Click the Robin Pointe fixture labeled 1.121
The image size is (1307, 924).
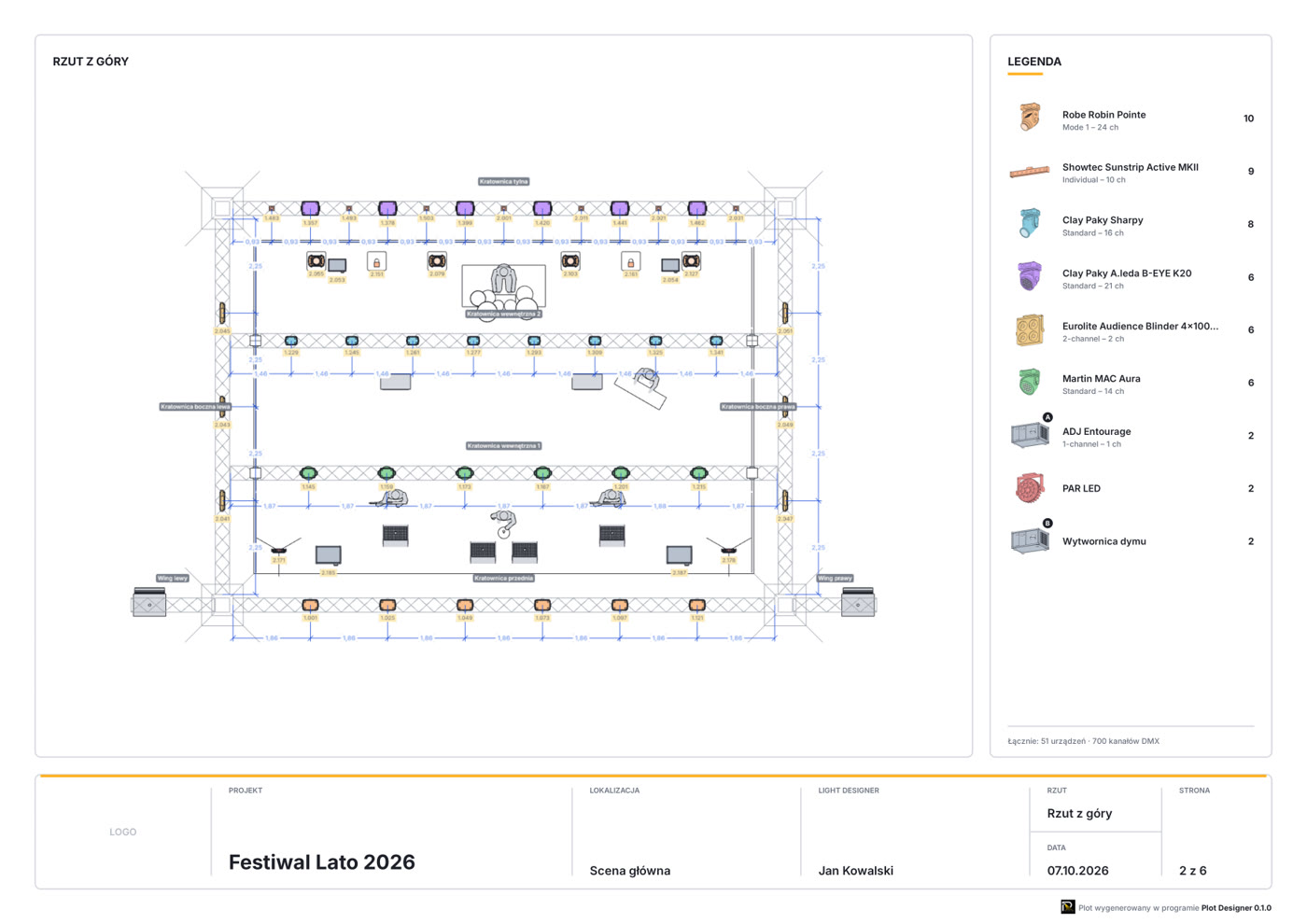[x=696, y=606]
